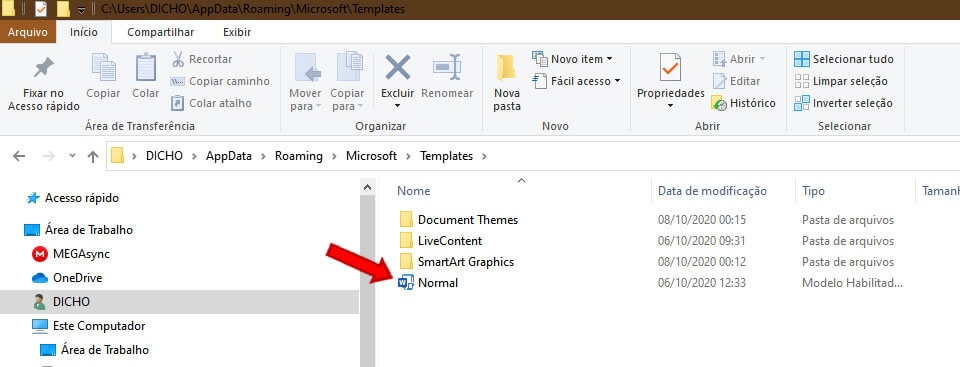Click Selecionar tudo
The image size is (960, 367).
tap(844, 59)
